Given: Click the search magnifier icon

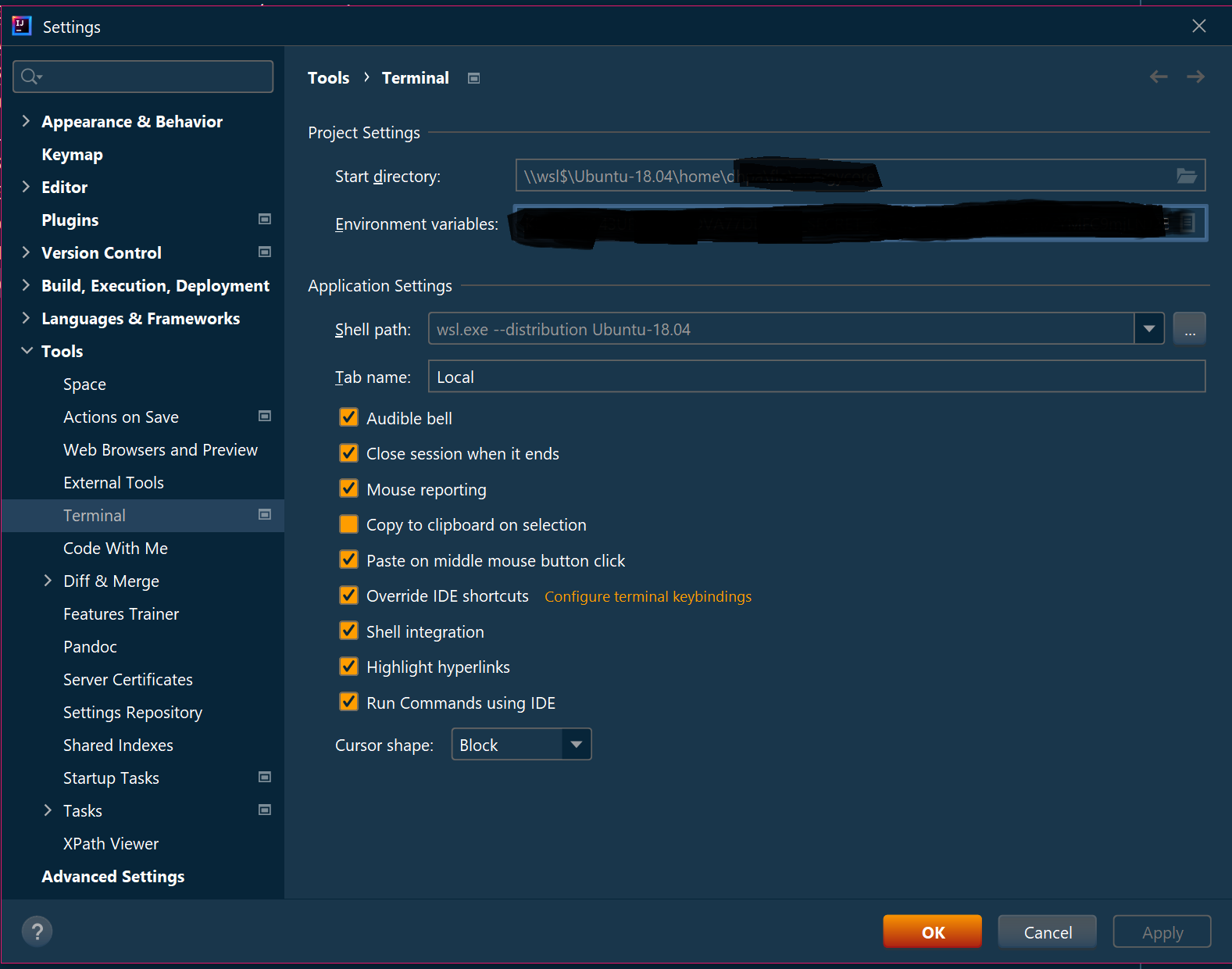Looking at the screenshot, I should point(30,77).
